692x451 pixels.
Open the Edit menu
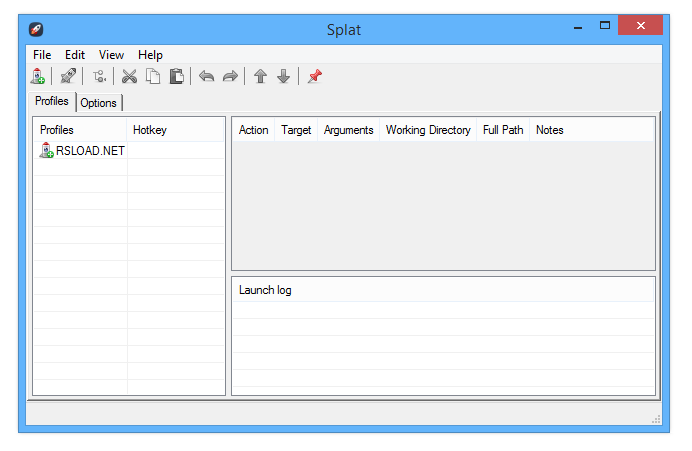coord(75,55)
